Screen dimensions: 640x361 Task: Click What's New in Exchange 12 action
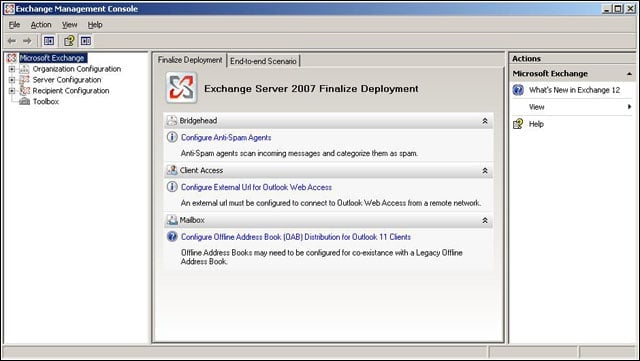coord(574,90)
